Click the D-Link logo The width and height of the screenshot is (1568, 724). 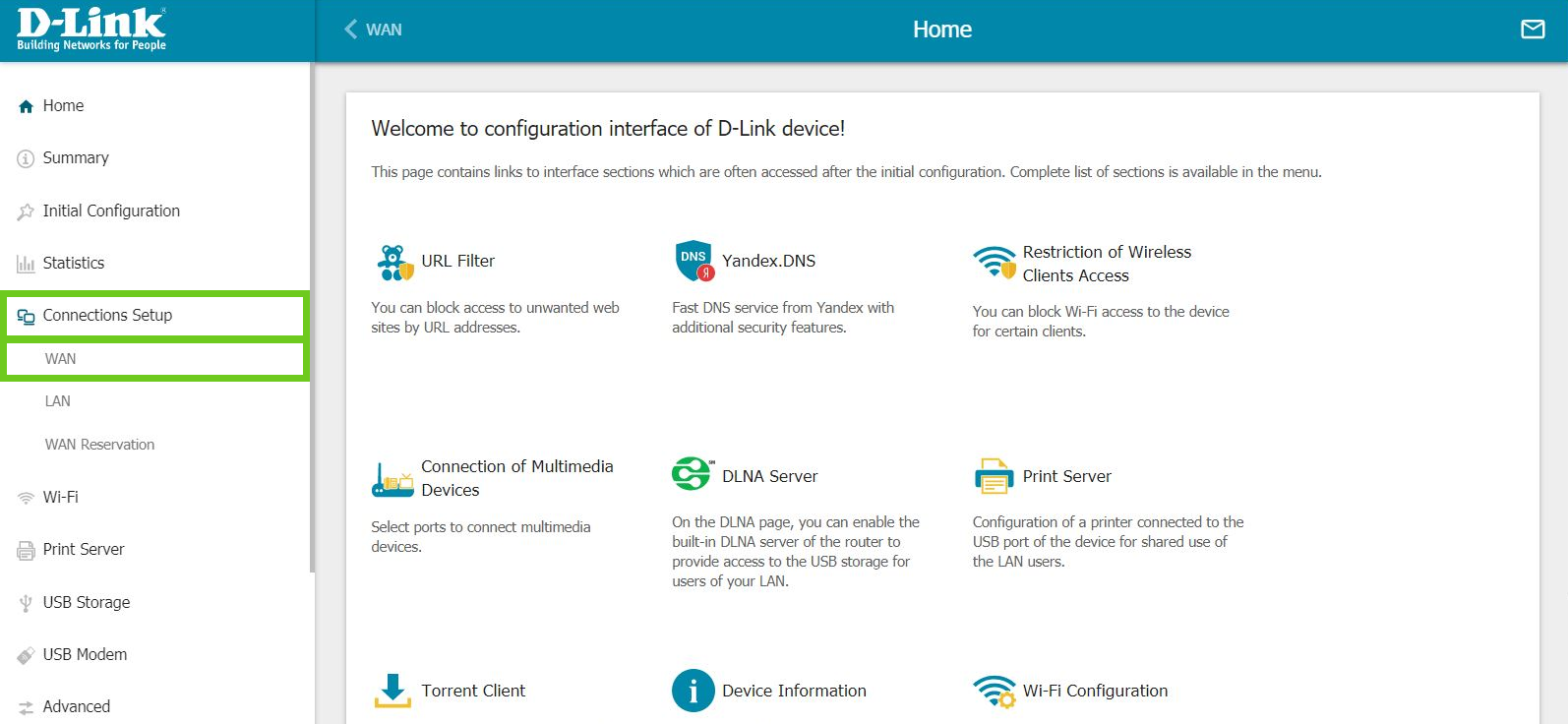coord(91,30)
